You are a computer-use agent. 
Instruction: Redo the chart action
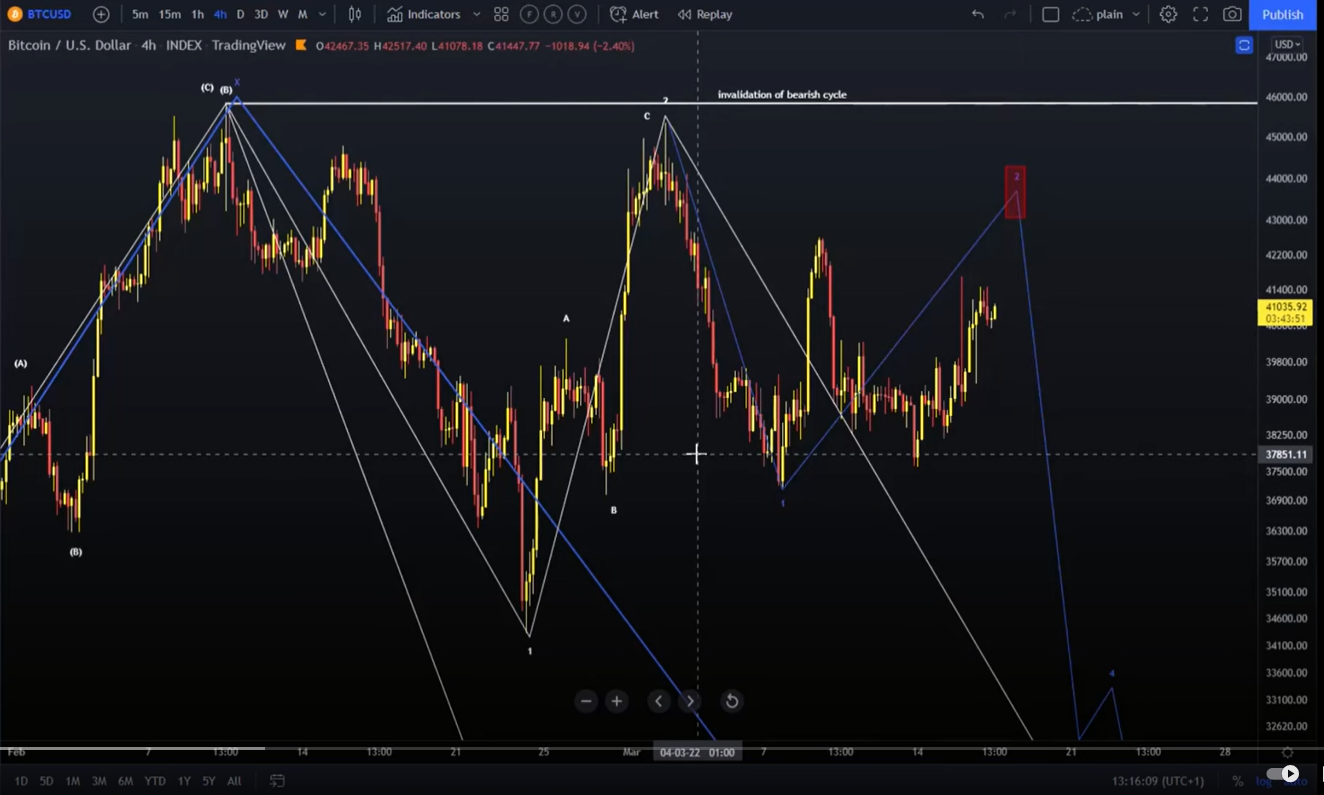point(1010,14)
